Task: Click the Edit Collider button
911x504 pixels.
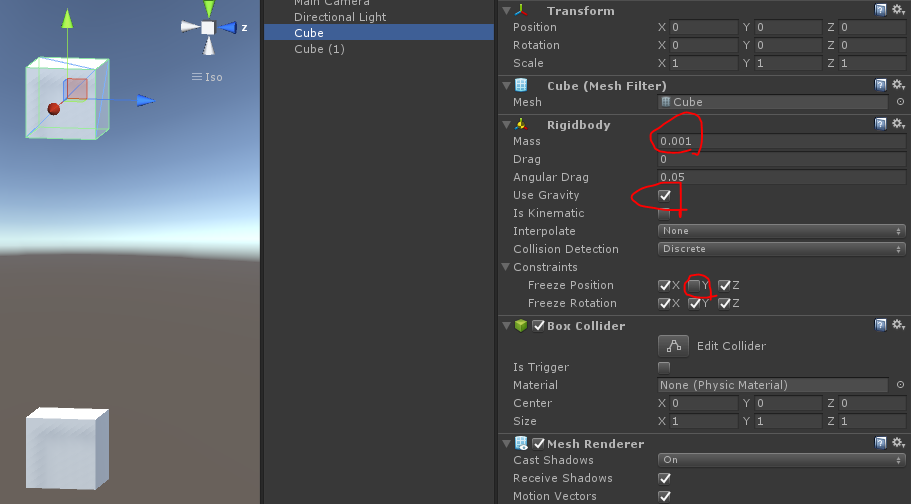Action: coord(673,346)
